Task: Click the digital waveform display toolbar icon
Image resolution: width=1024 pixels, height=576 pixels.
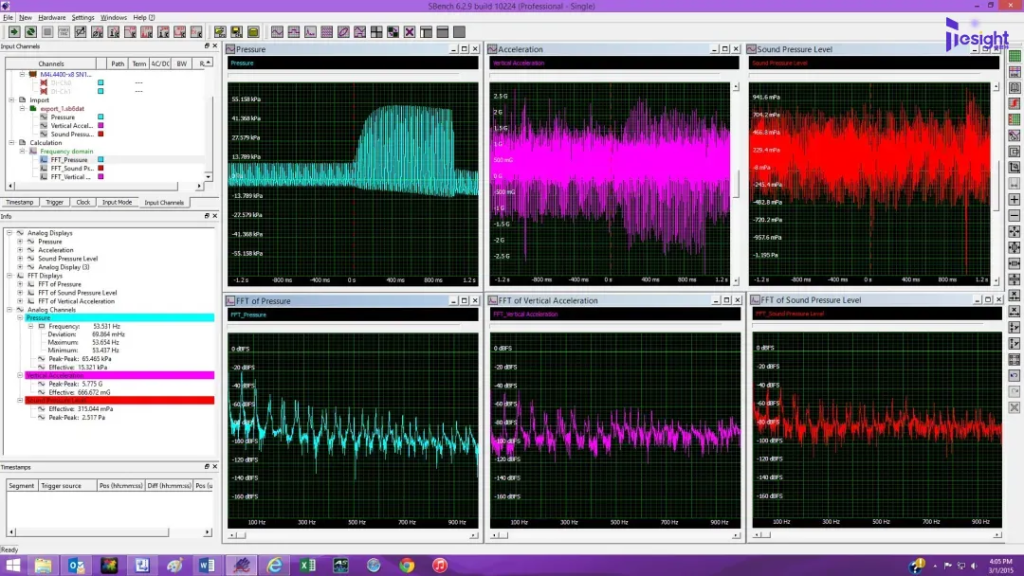Action: [294, 32]
